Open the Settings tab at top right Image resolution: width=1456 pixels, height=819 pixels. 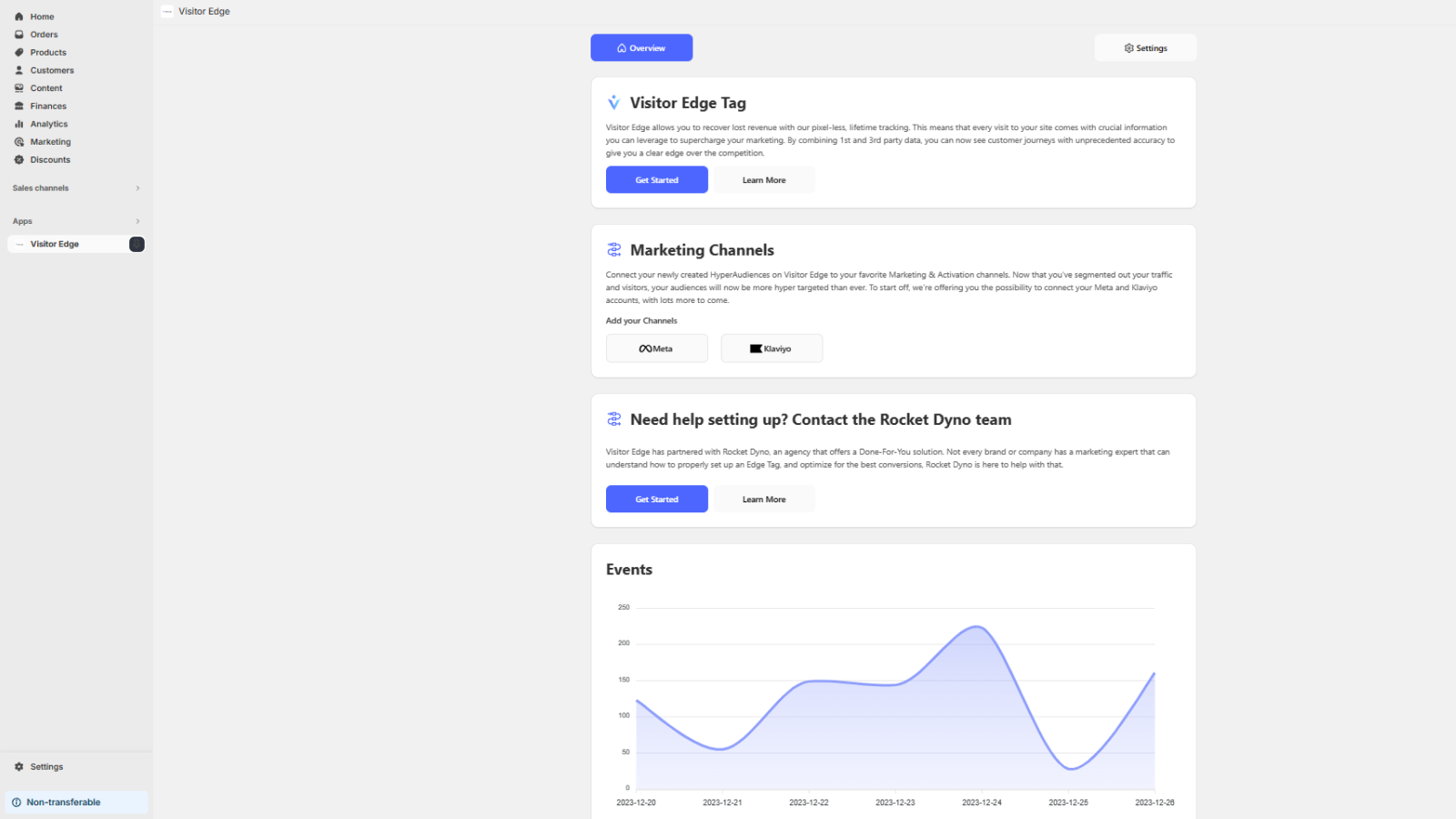[1146, 48]
